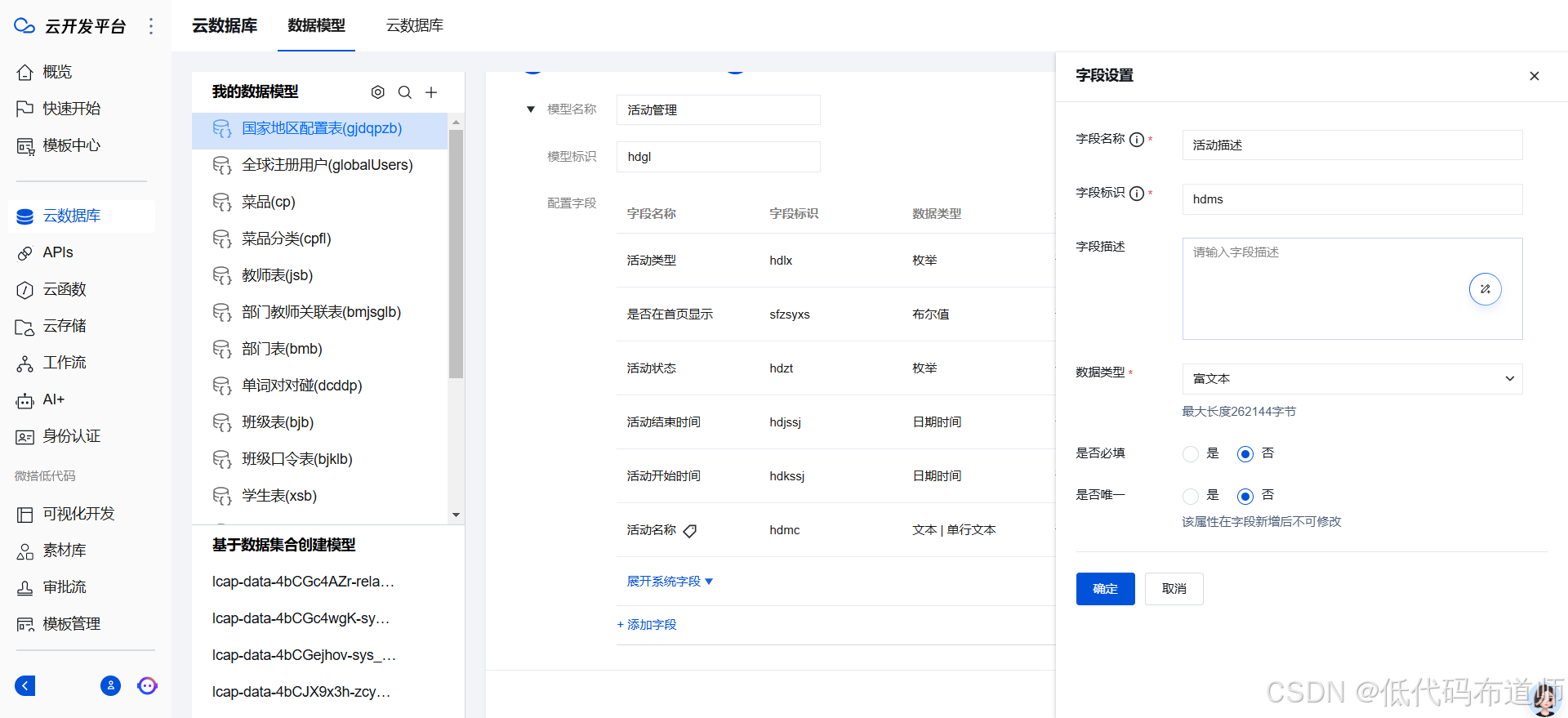Open 云存储 folder icon
The height and width of the screenshot is (718, 1568).
coord(24,326)
